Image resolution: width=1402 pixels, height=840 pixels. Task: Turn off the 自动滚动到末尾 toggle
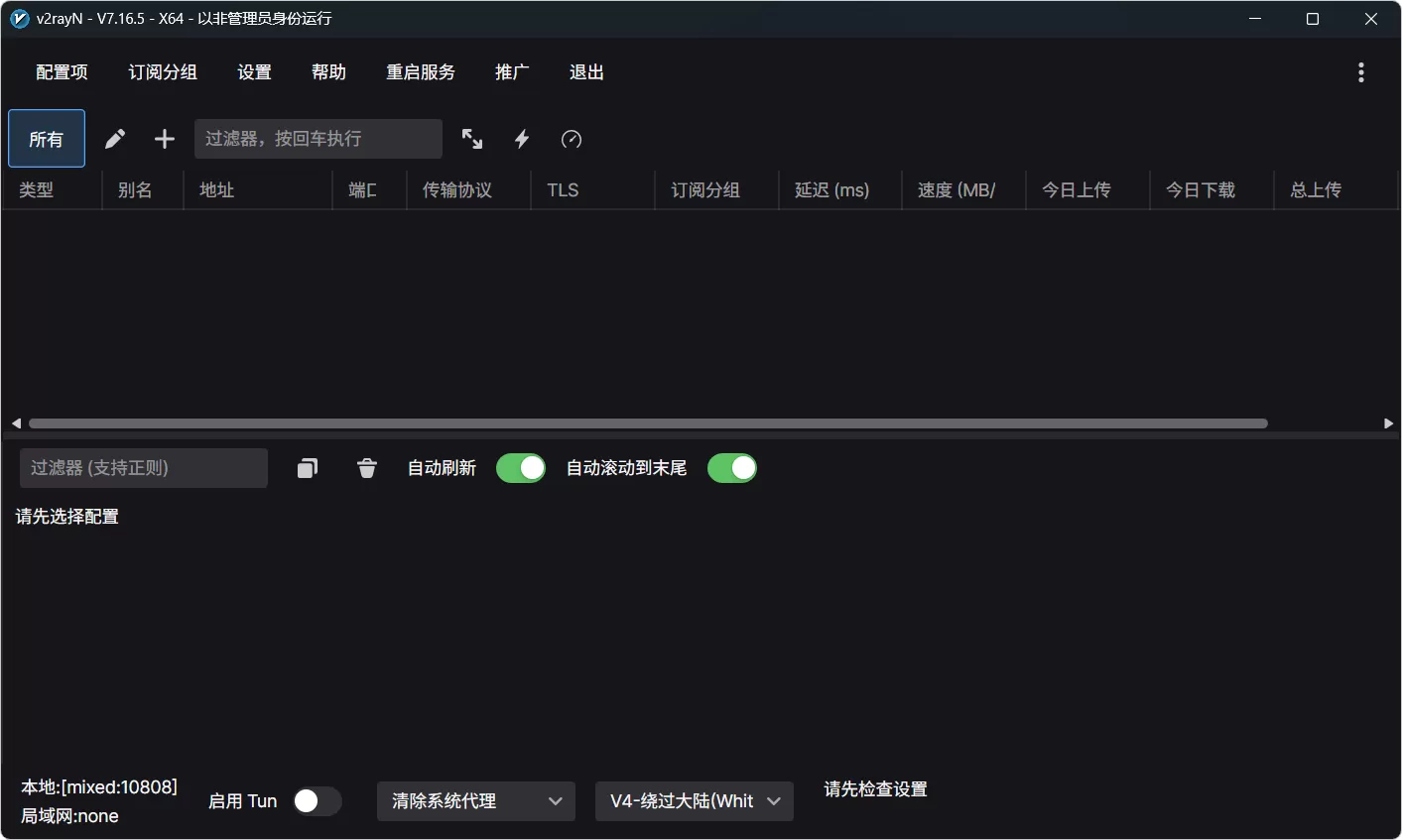(x=732, y=467)
